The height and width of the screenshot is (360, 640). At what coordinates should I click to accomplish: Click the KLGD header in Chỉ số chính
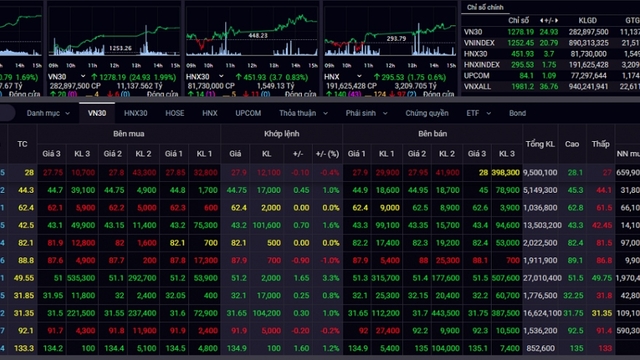pyautogui.click(x=587, y=20)
